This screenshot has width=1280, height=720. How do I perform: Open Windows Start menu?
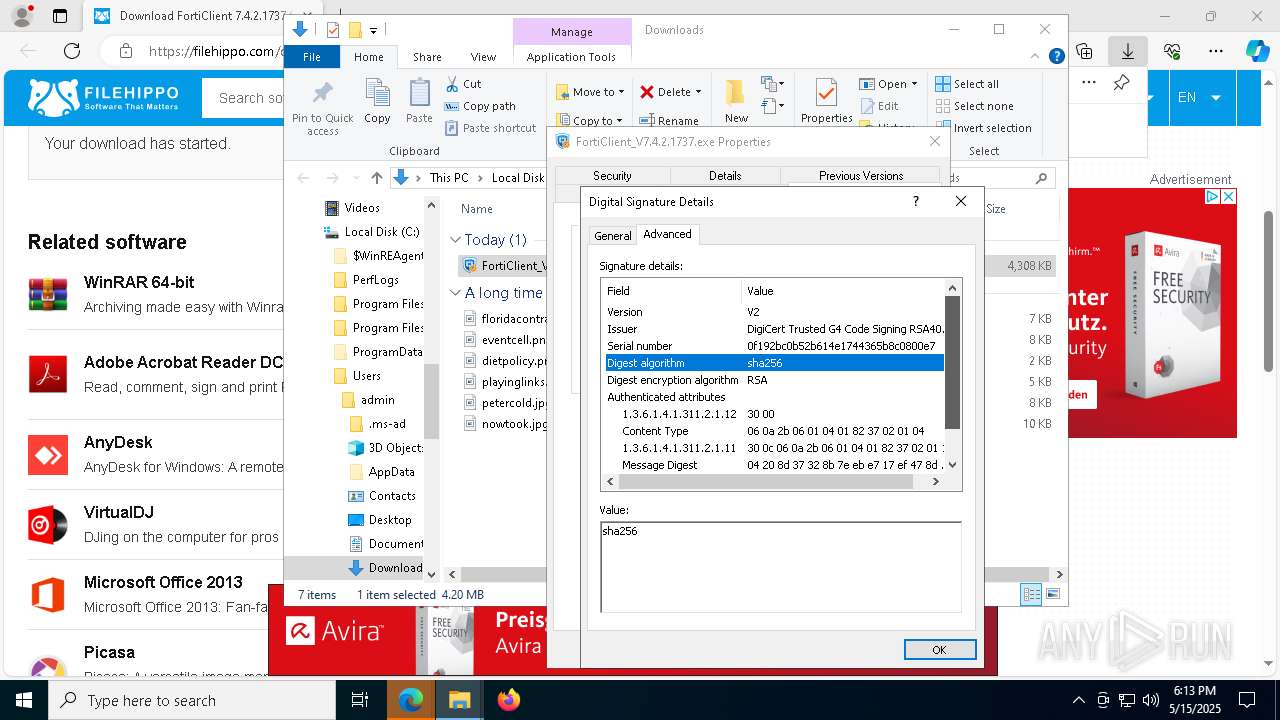click(24, 700)
